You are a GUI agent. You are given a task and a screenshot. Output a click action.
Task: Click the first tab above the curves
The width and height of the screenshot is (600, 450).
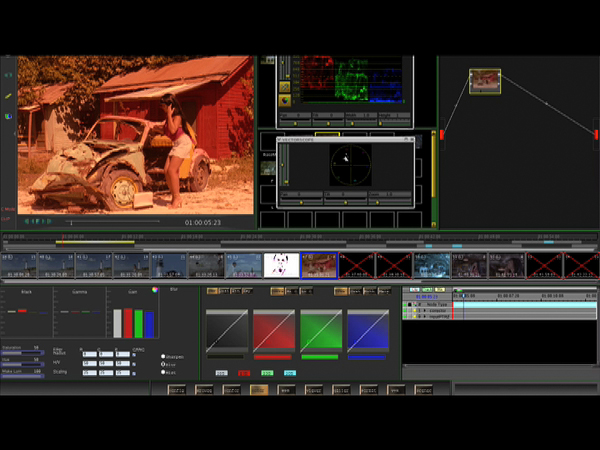(x=211, y=291)
